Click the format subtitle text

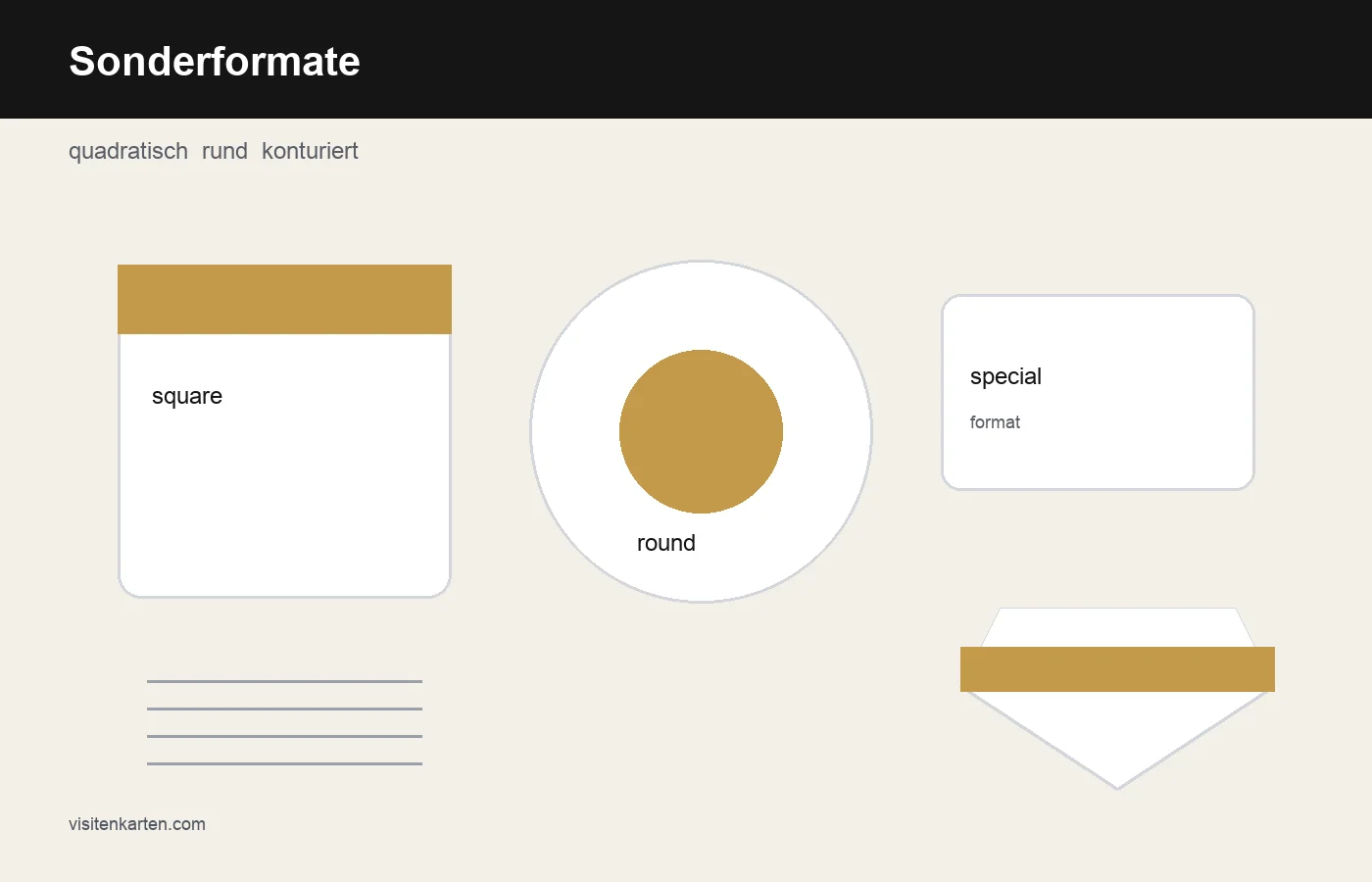(995, 422)
